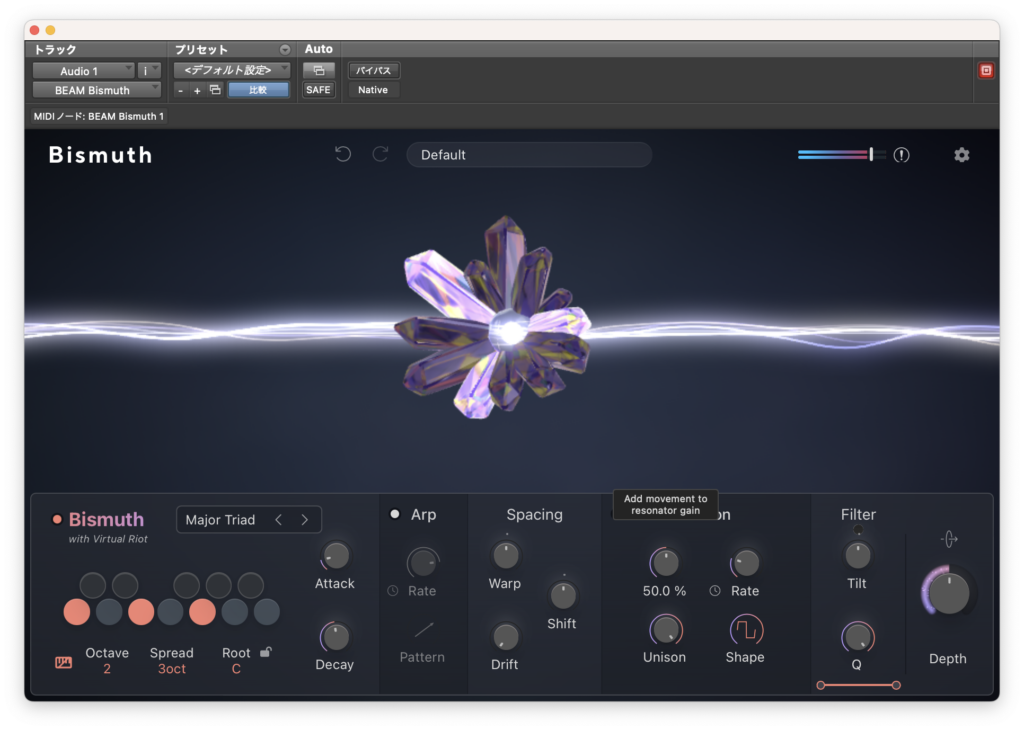Image resolution: width=1024 pixels, height=730 pixels.
Task: Click the SAFE button
Action: pyautogui.click(x=318, y=89)
